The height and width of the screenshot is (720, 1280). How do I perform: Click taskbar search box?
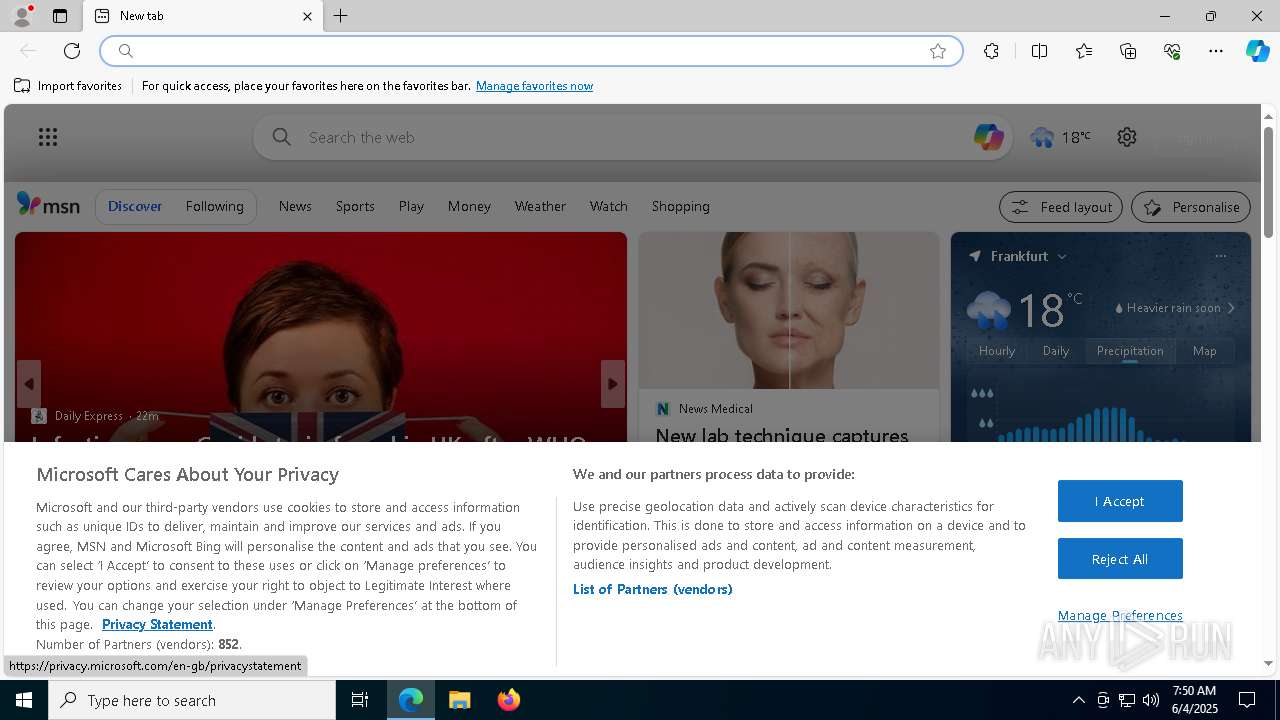click(192, 700)
